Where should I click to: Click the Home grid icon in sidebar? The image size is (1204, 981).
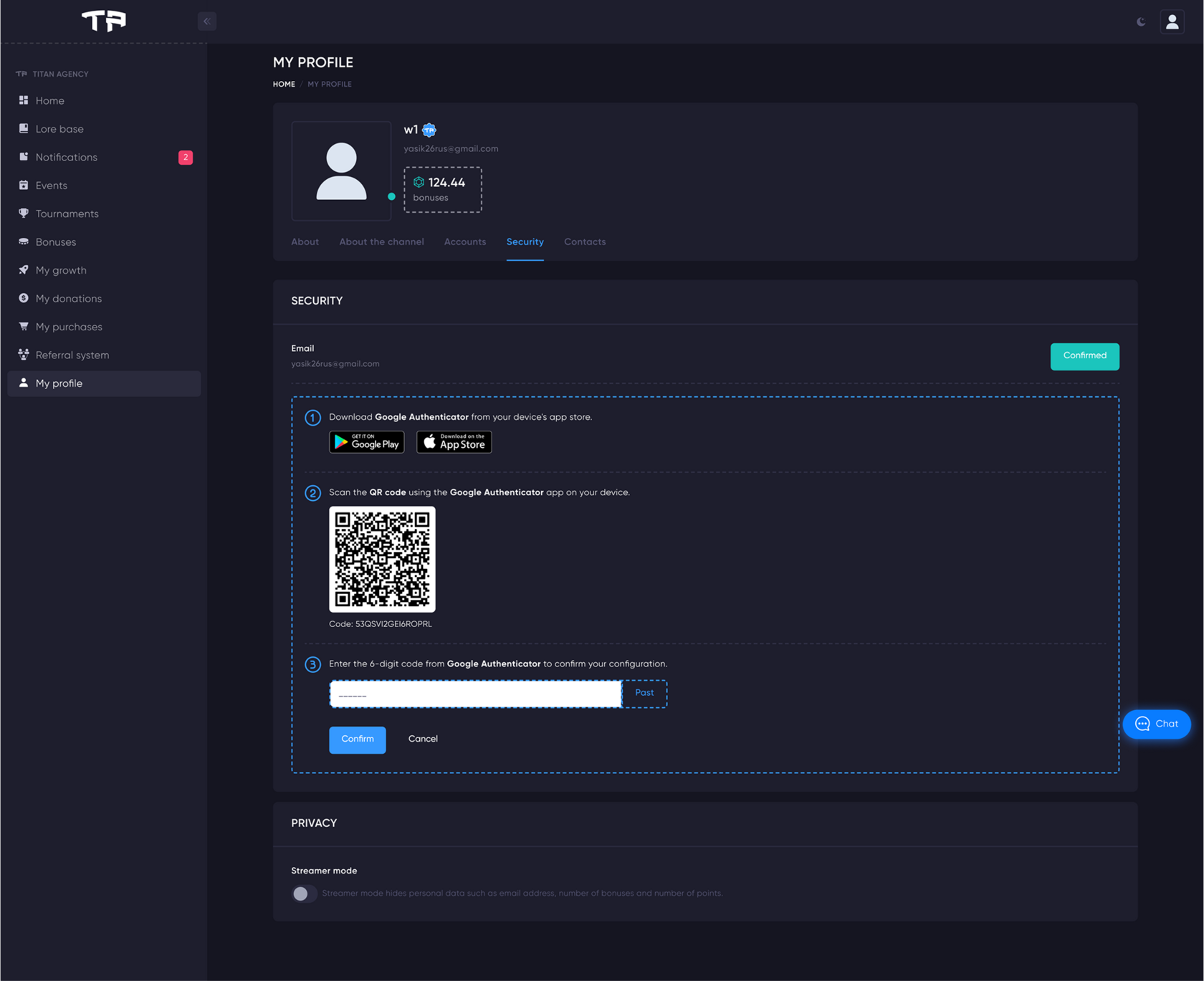click(24, 100)
